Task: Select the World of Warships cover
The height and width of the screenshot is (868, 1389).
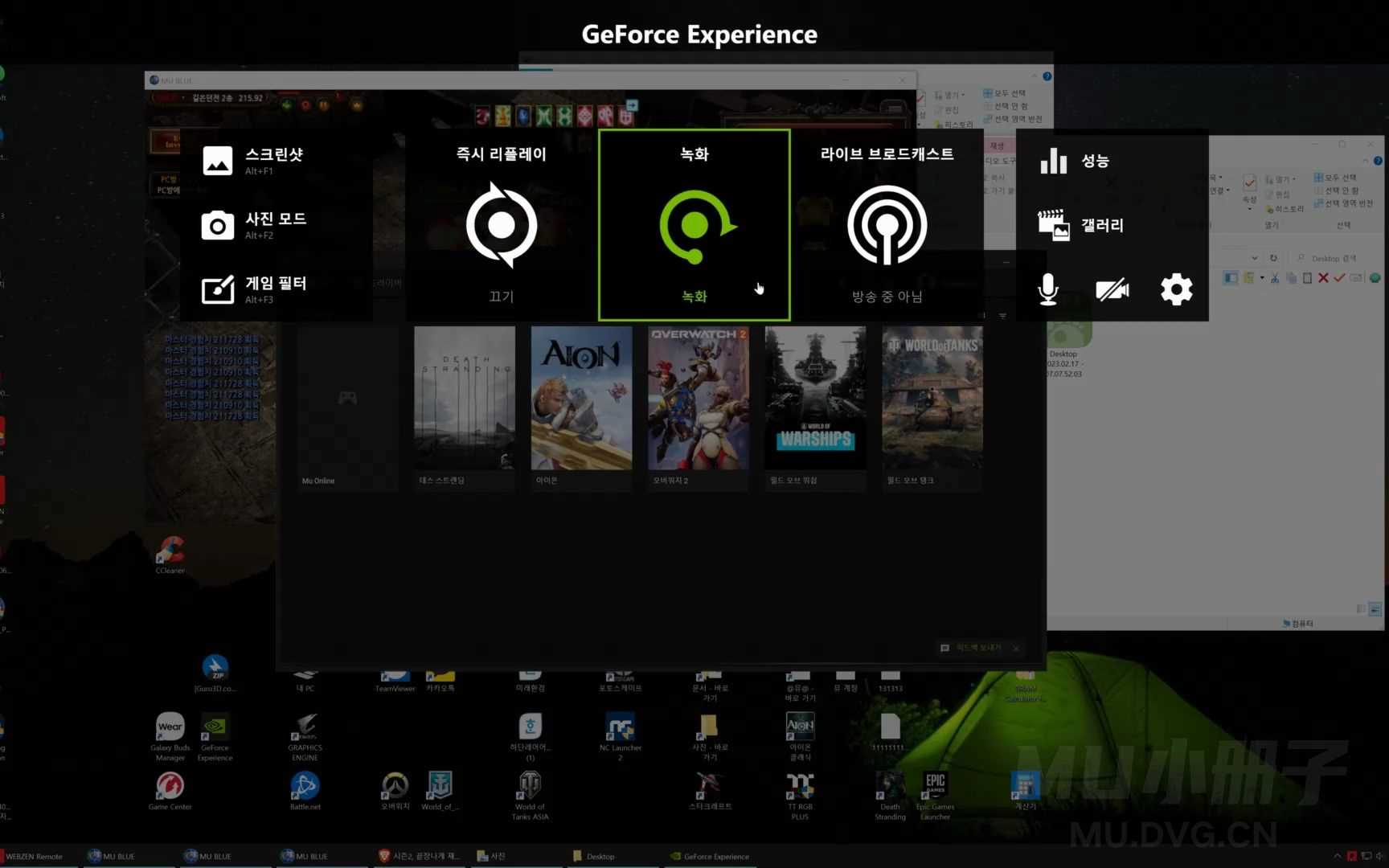Action: coord(815,398)
